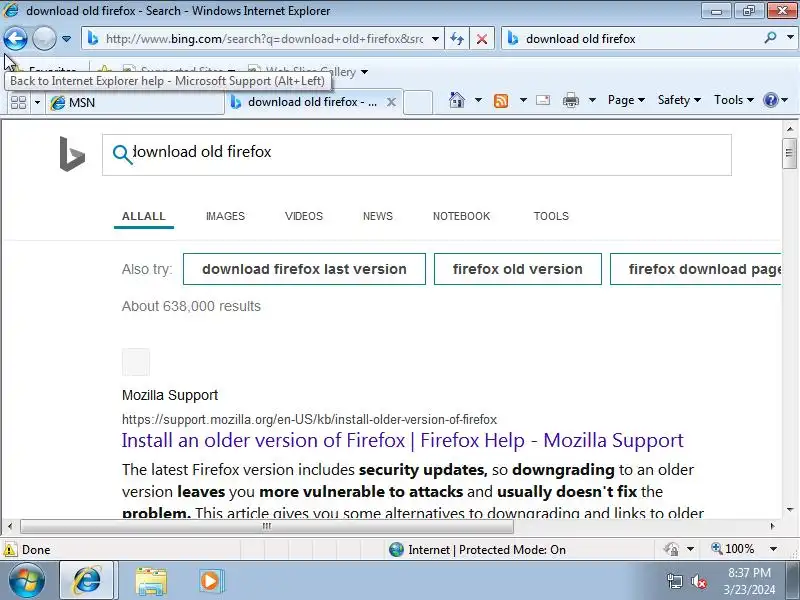Click the Read Mail icon
The height and width of the screenshot is (600, 800).
pos(543,100)
